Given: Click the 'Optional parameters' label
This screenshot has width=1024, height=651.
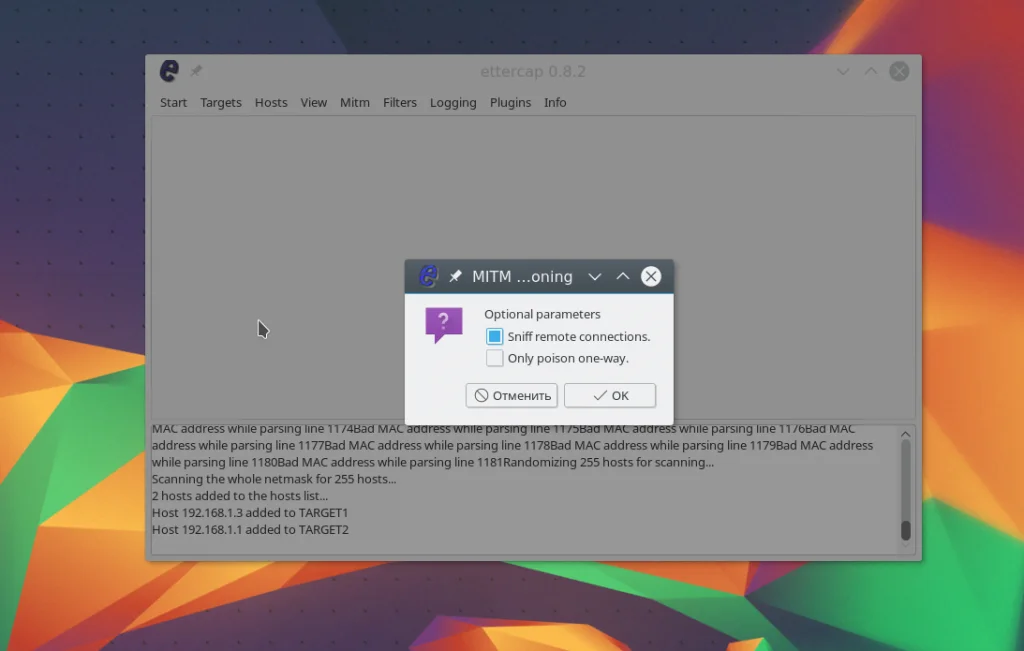Looking at the screenshot, I should (542, 314).
